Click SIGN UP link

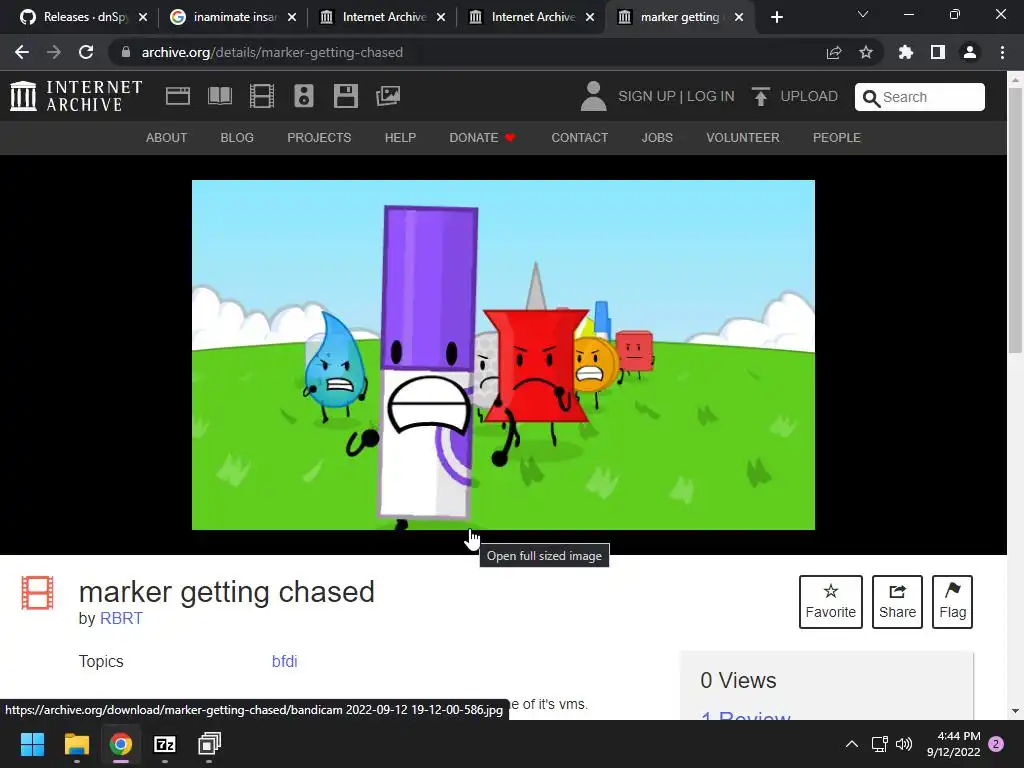[x=647, y=96]
